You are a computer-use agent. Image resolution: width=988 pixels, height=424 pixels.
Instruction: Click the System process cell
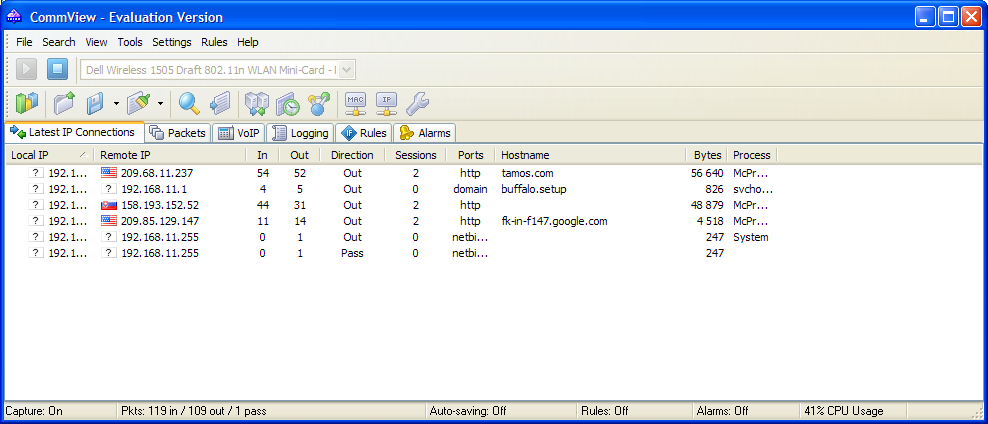(x=750, y=238)
